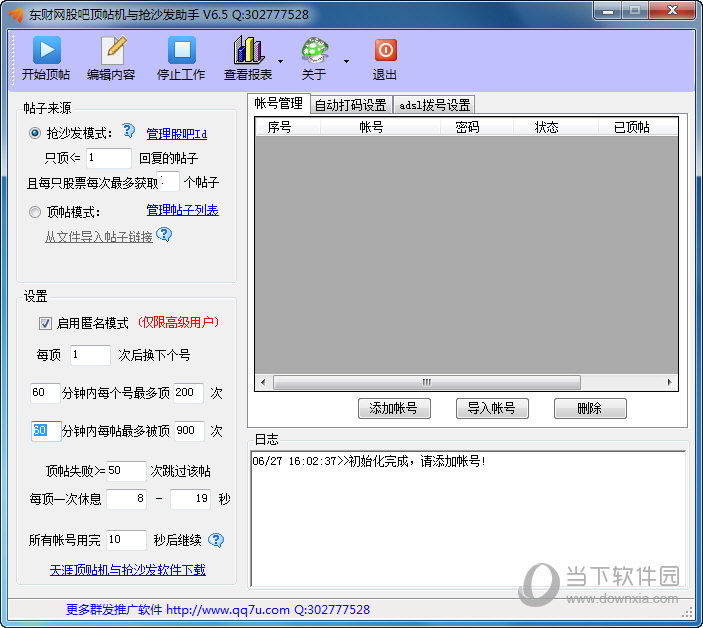The height and width of the screenshot is (628, 703).
Task: Click the account table horizontal scrollbar thumb
Action: pos(426,382)
